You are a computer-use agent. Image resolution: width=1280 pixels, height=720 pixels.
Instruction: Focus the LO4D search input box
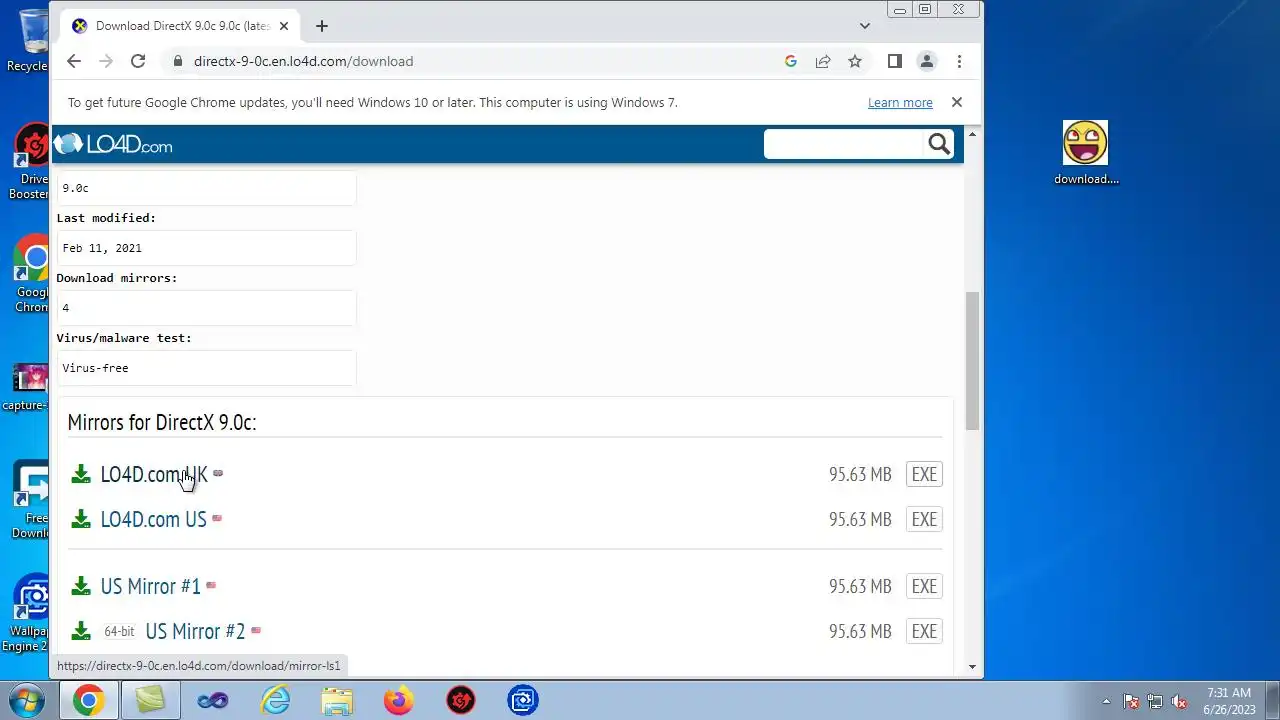pos(843,144)
